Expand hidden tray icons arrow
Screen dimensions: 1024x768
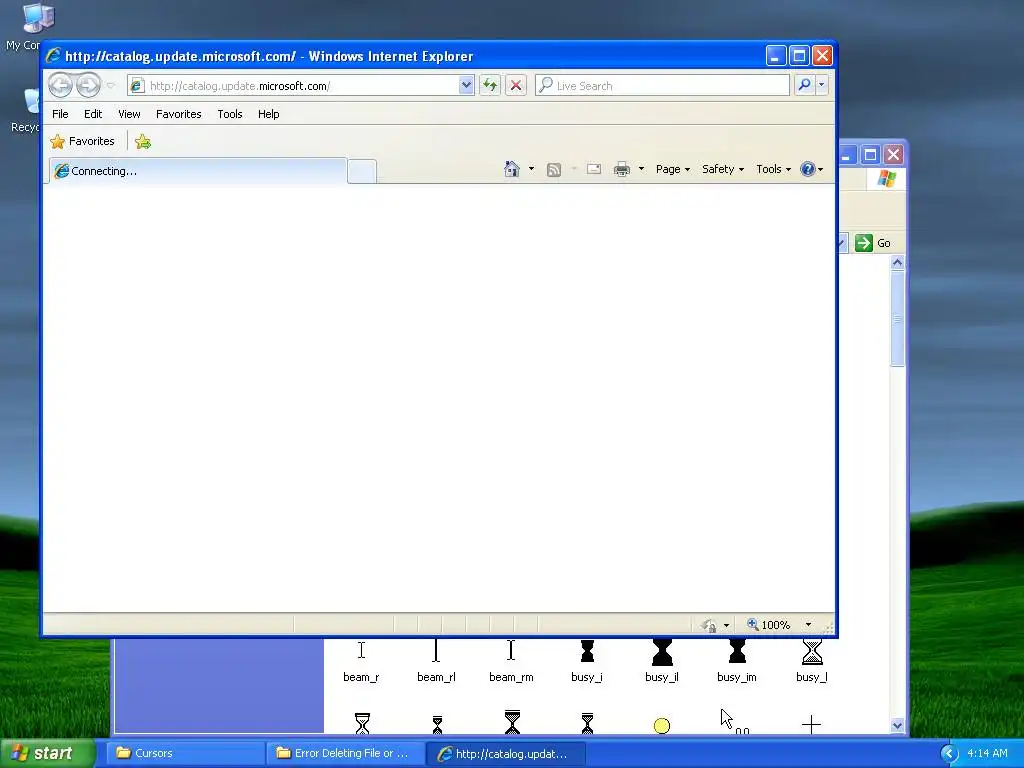click(x=949, y=754)
